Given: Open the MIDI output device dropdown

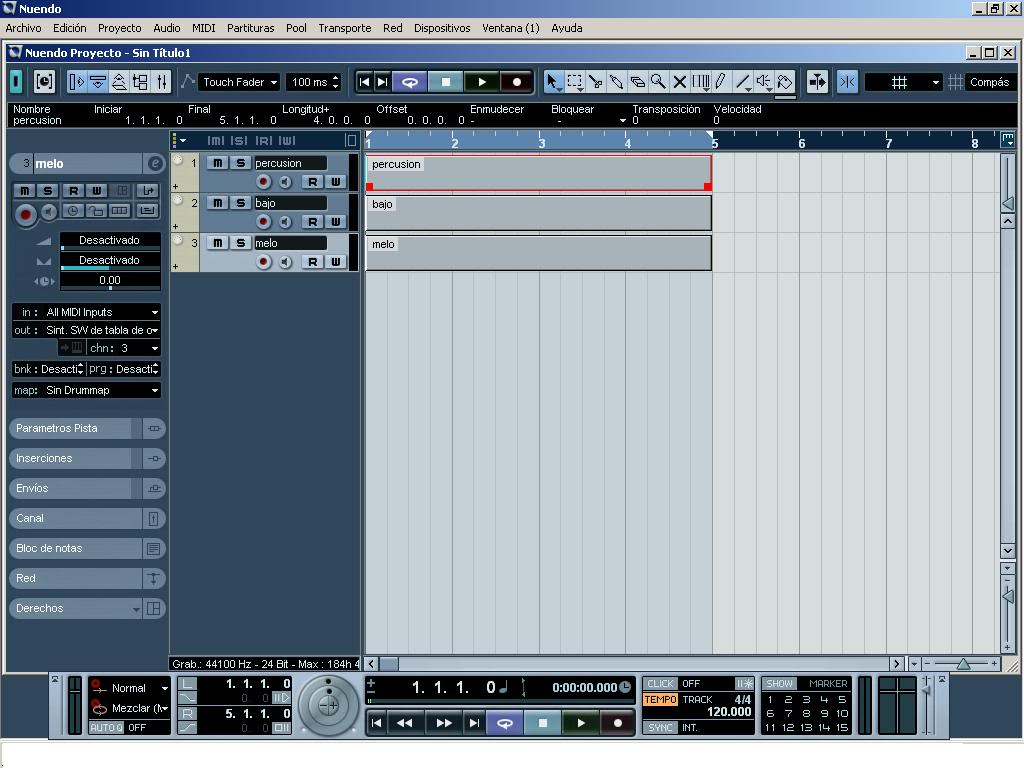Looking at the screenshot, I should pos(86,330).
